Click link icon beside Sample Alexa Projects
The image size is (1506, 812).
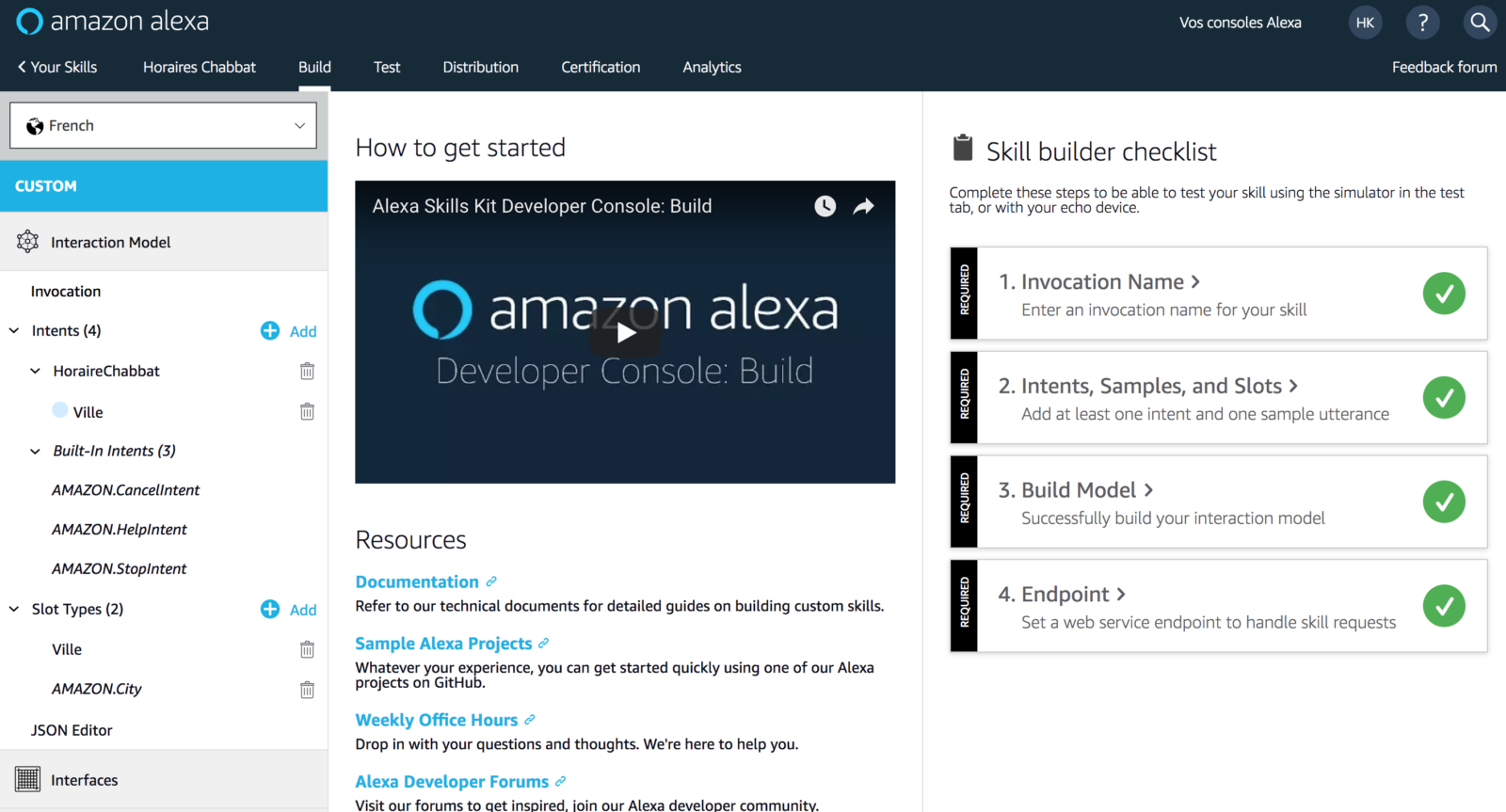click(x=543, y=644)
